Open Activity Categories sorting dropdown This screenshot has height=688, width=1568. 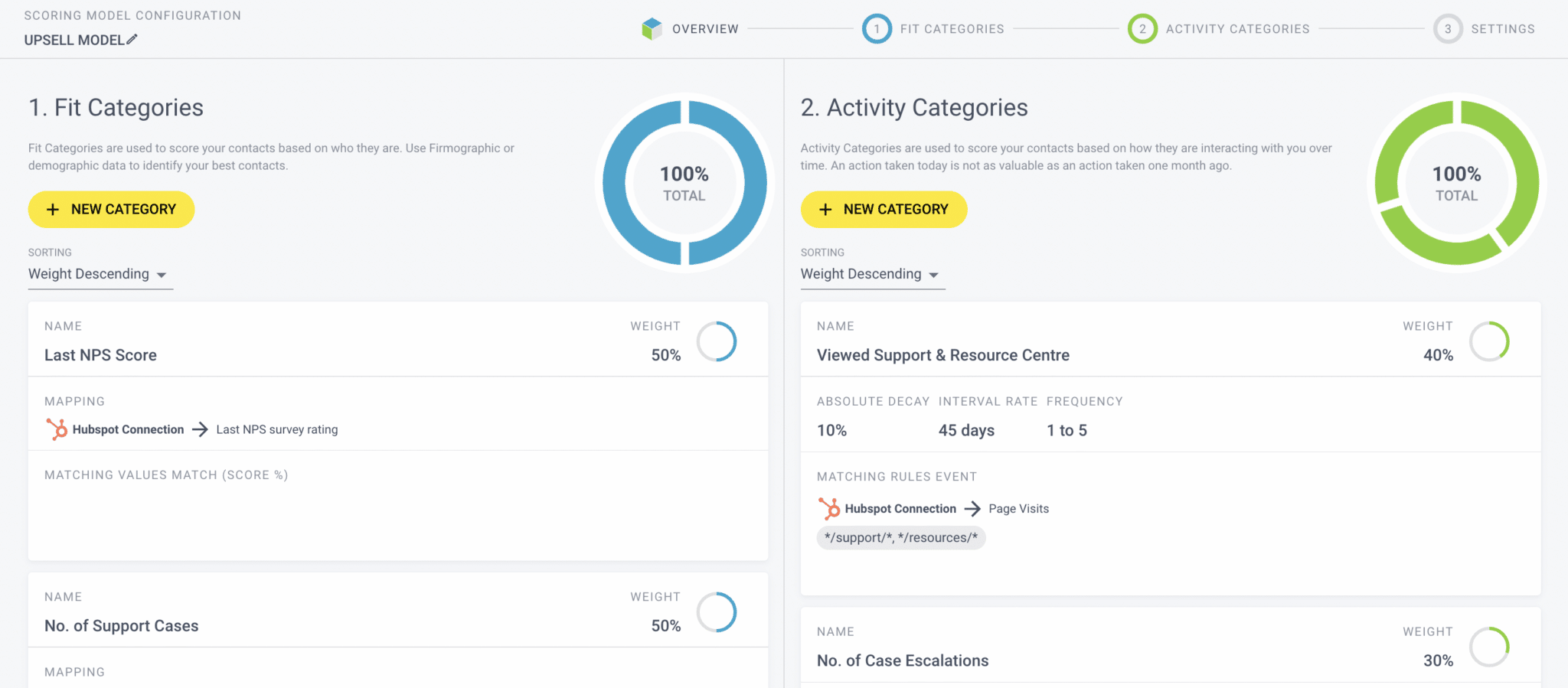(x=873, y=274)
